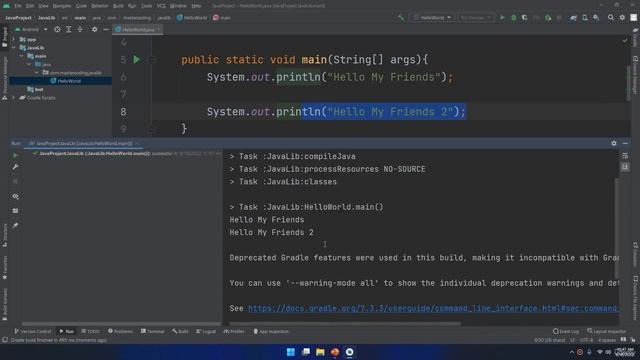The height and width of the screenshot is (360, 640).
Task: Open the Android view selector dropdown
Action: (x=31, y=29)
